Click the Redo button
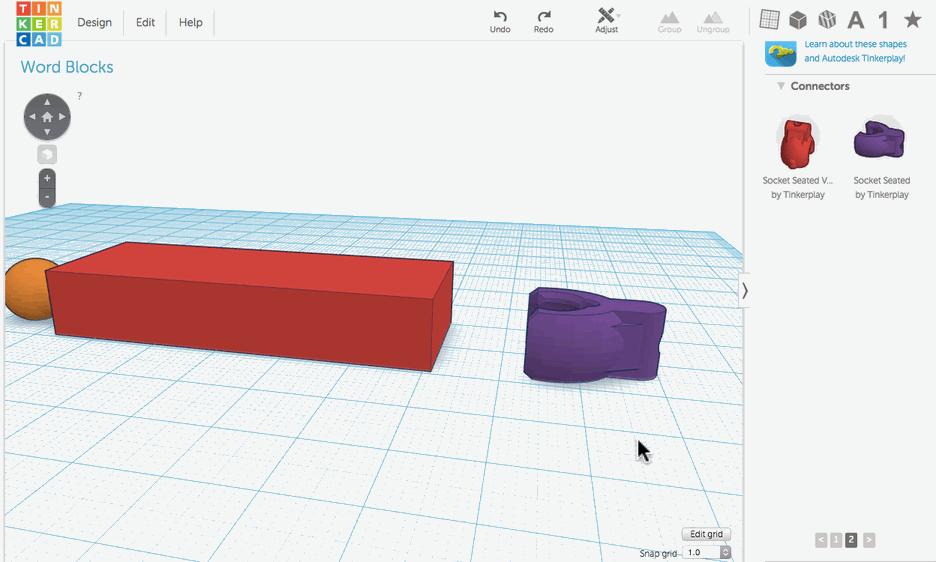The width and height of the screenshot is (936, 562). click(543, 22)
